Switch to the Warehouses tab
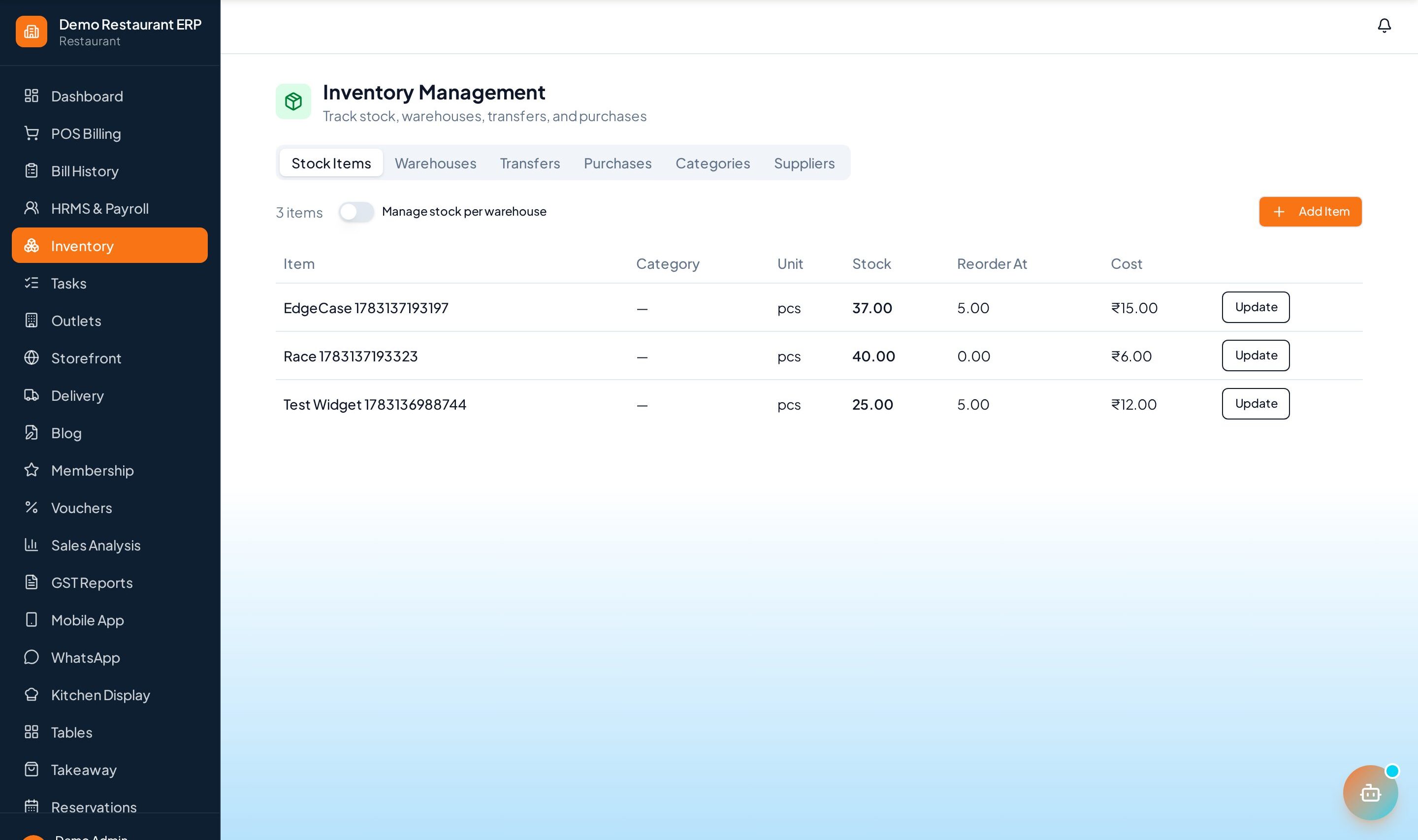Screen dimensions: 1418x840 point(435,163)
